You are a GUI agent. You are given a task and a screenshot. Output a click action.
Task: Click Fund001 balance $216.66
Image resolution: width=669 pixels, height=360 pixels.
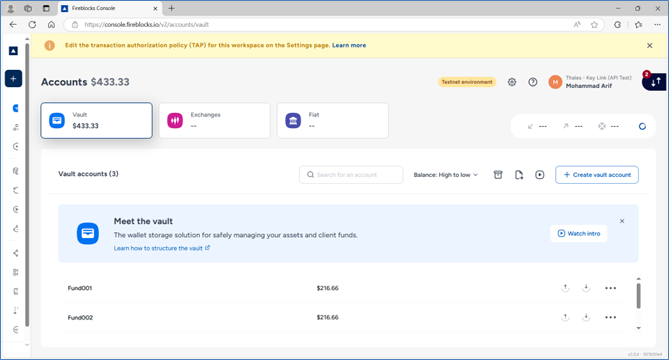tap(328, 288)
